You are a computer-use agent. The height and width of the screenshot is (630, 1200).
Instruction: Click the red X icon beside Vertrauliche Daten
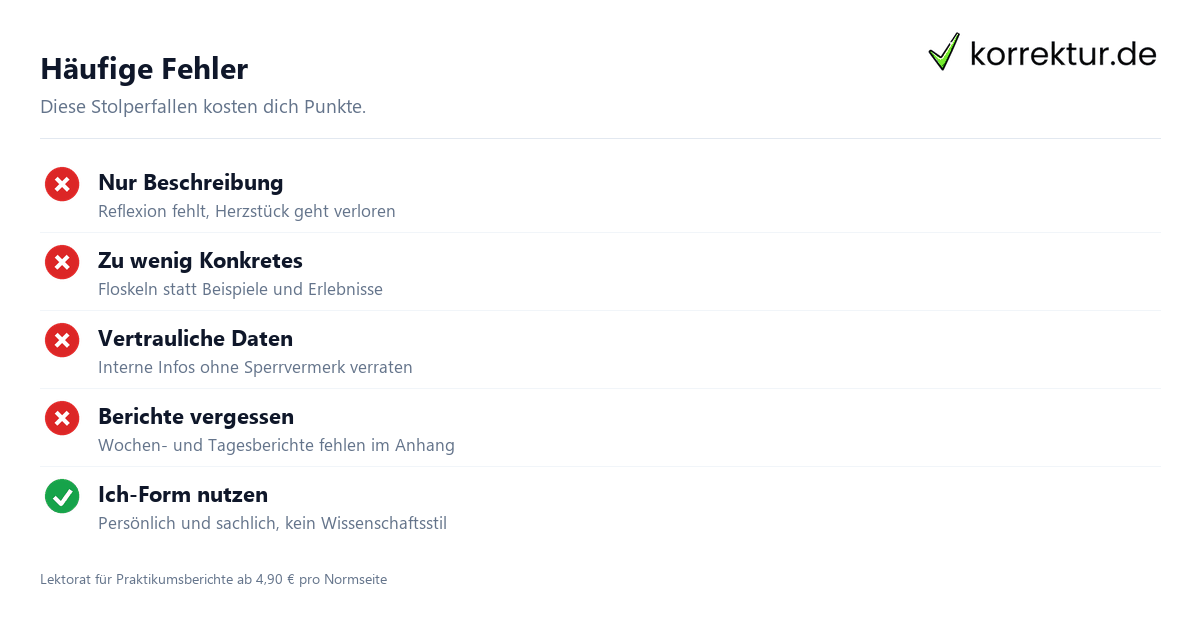tap(62, 340)
